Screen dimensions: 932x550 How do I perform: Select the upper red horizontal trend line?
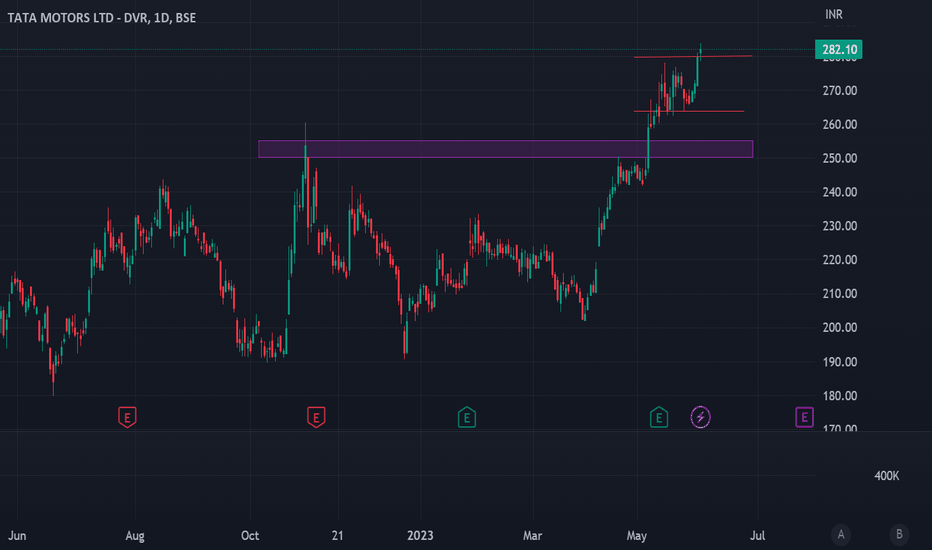[x=693, y=56]
